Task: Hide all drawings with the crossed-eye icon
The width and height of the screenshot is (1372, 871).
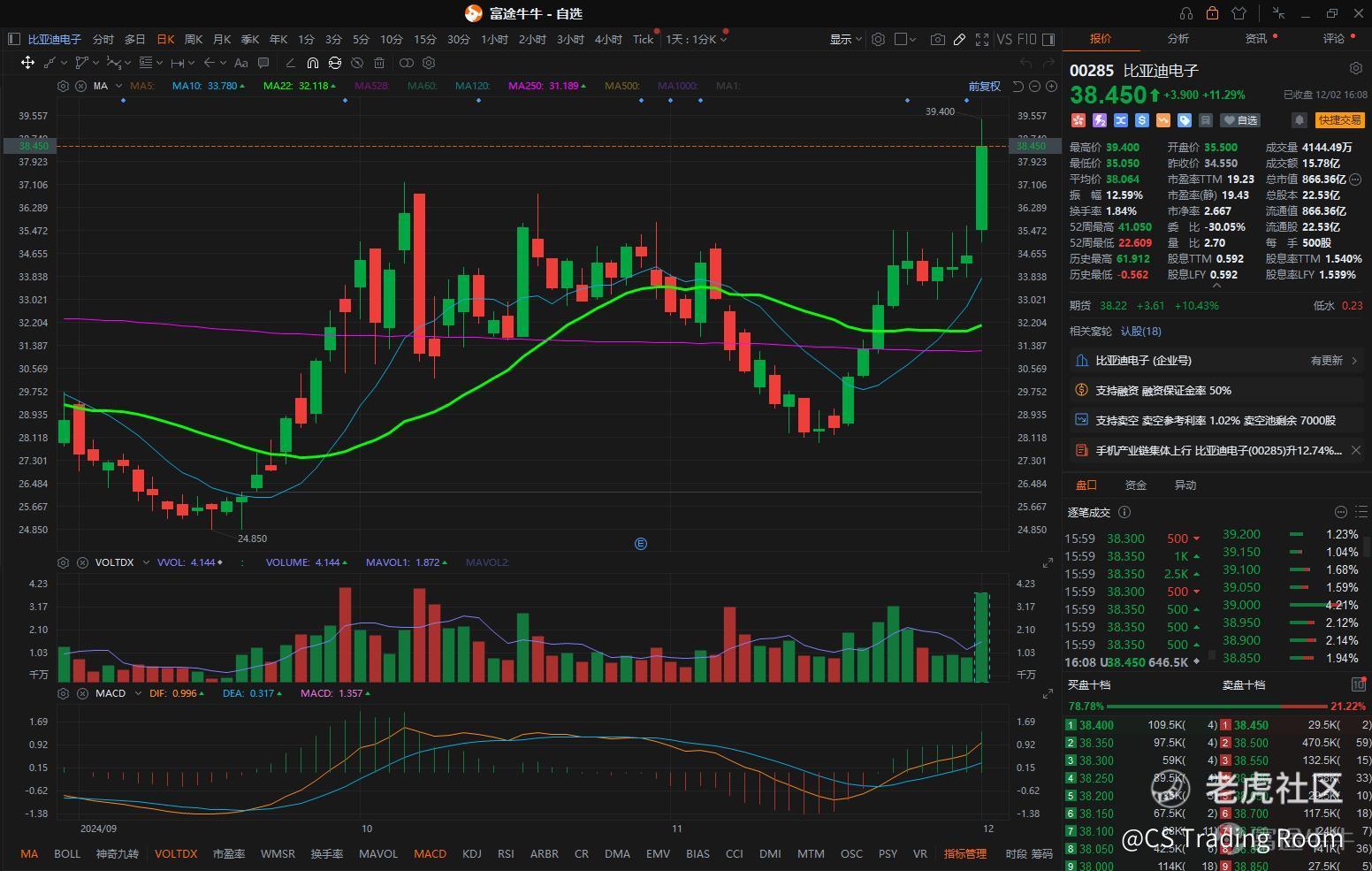Action: point(357,63)
